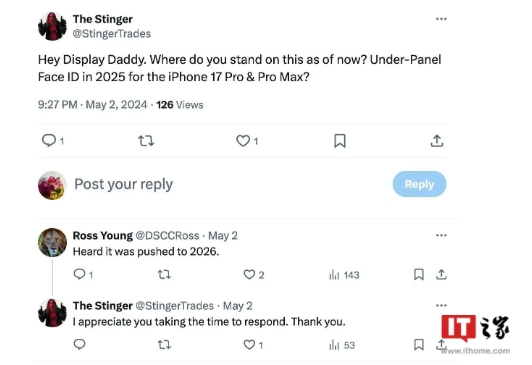The height and width of the screenshot is (365, 532).
Task: View analytics showing 143 views
Action: (x=344, y=275)
